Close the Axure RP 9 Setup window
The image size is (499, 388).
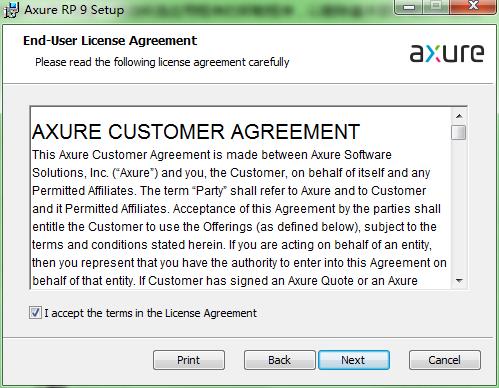click(x=473, y=7)
